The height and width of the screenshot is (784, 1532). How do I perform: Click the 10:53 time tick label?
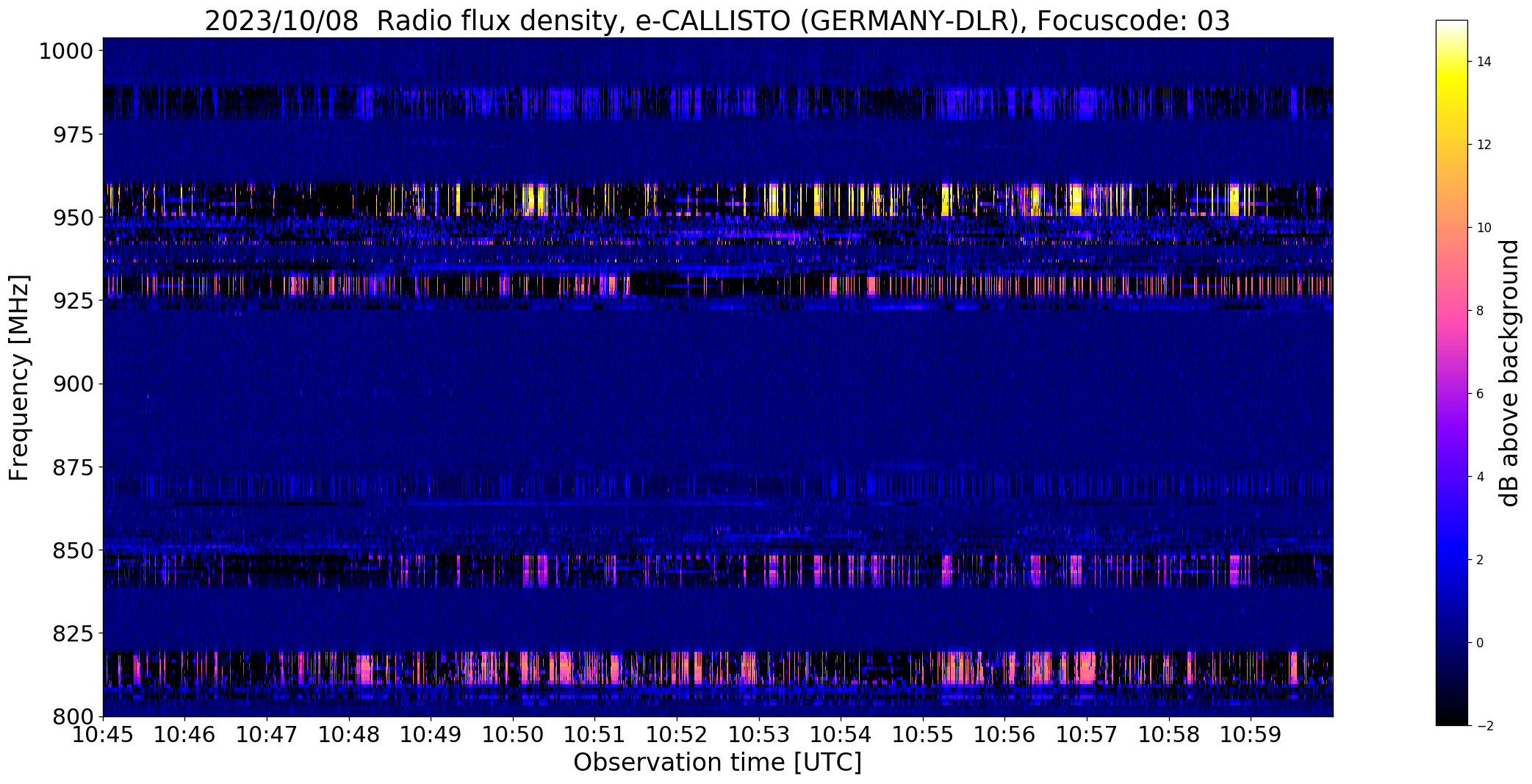(x=759, y=735)
